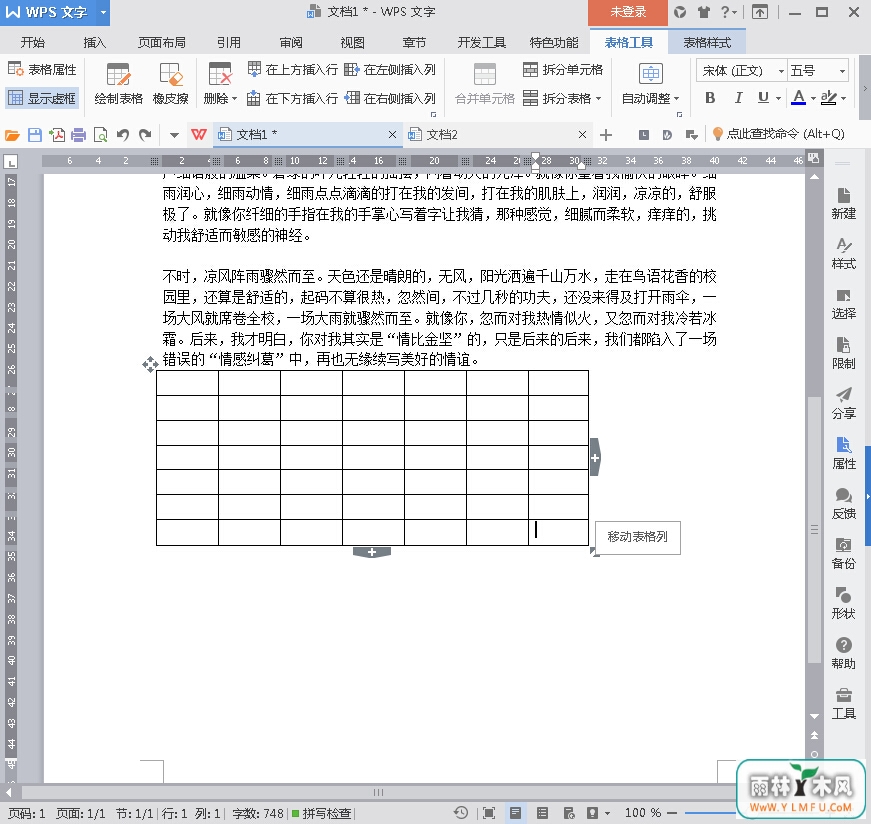Click Insert Column to Right (在右侧插入列)
This screenshot has width=871, height=824.
click(390, 98)
